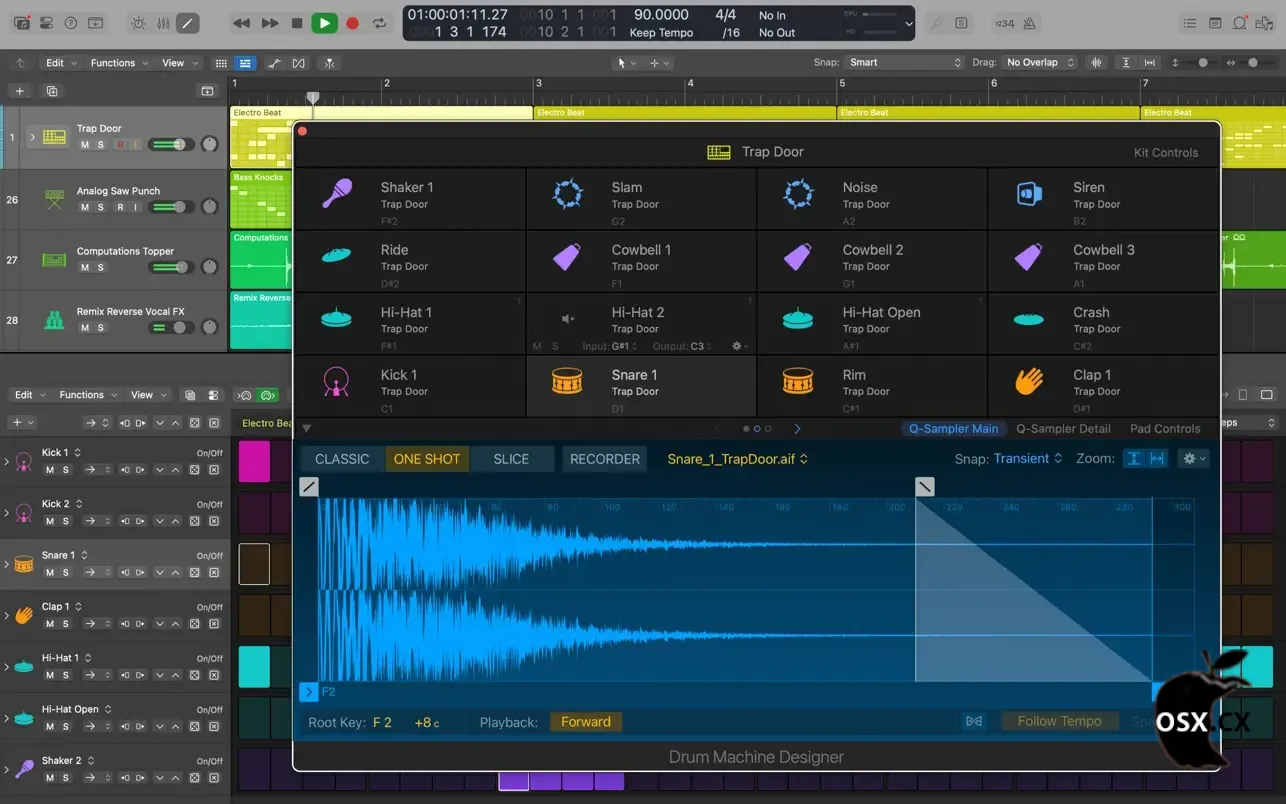1286x804 pixels.
Task: Toggle the Cycle loop button
Action: tap(380, 23)
